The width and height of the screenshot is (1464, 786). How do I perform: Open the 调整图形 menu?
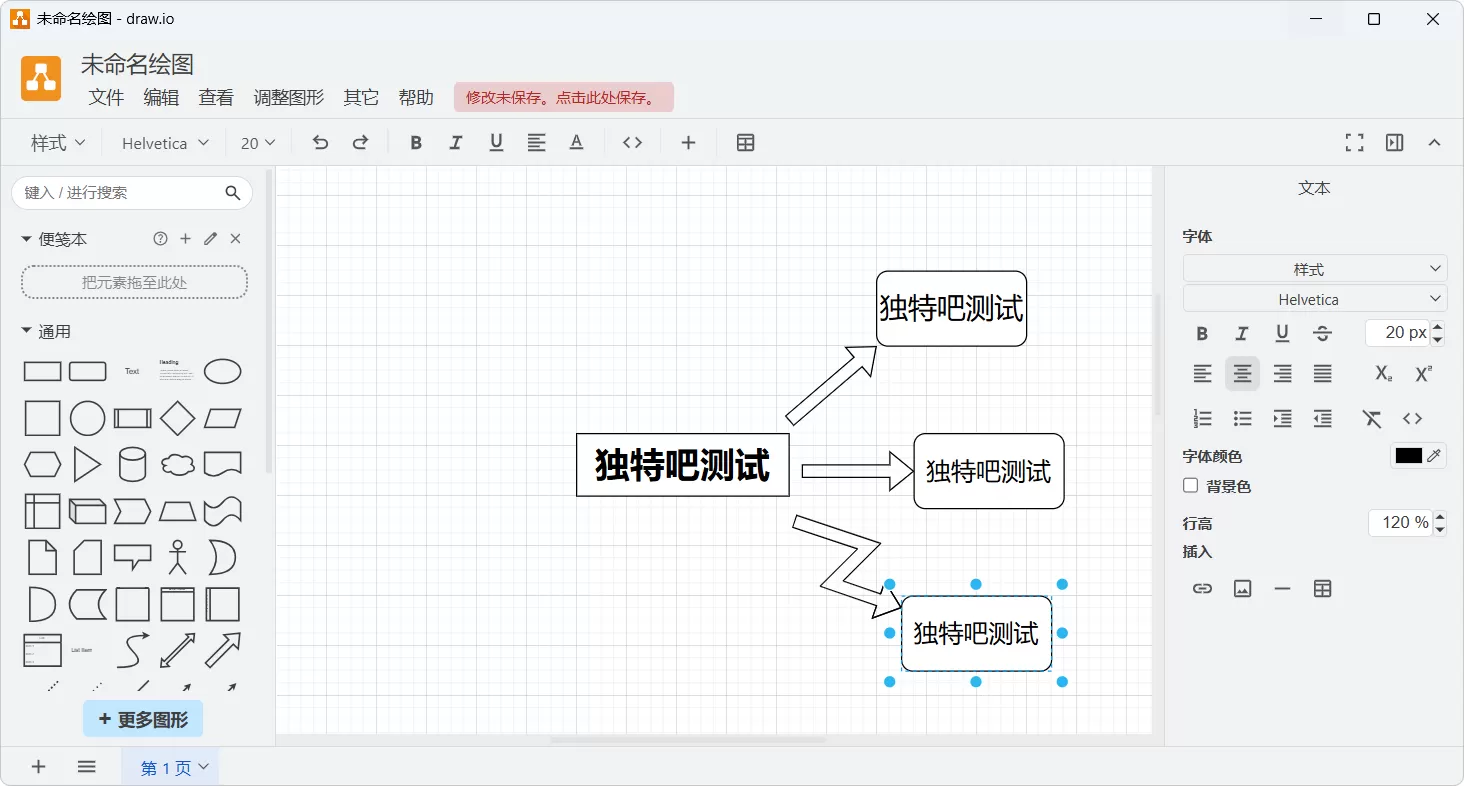point(288,97)
